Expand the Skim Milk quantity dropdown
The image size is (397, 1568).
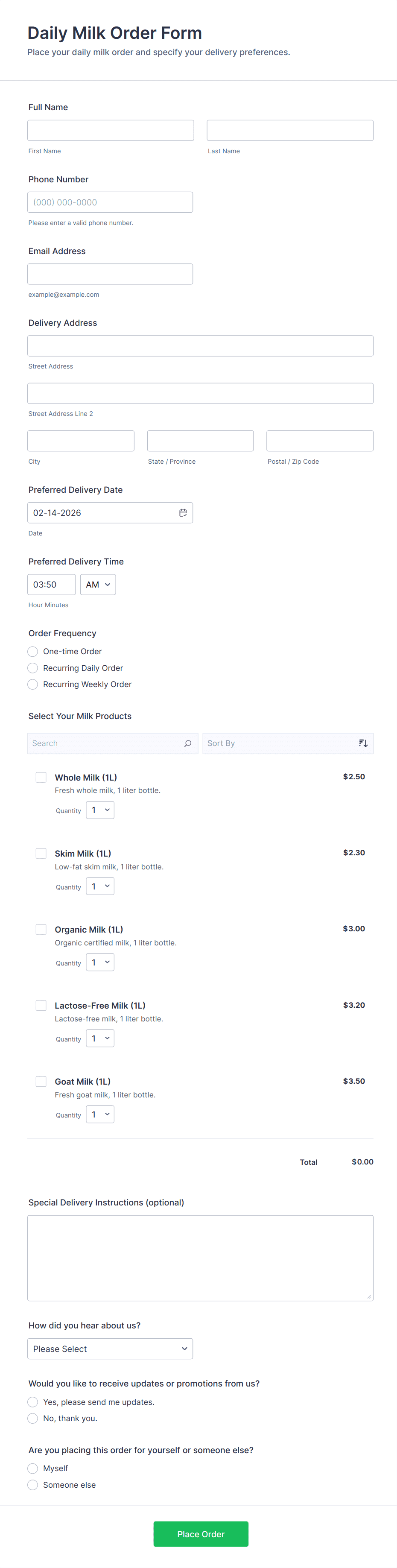coord(100,886)
